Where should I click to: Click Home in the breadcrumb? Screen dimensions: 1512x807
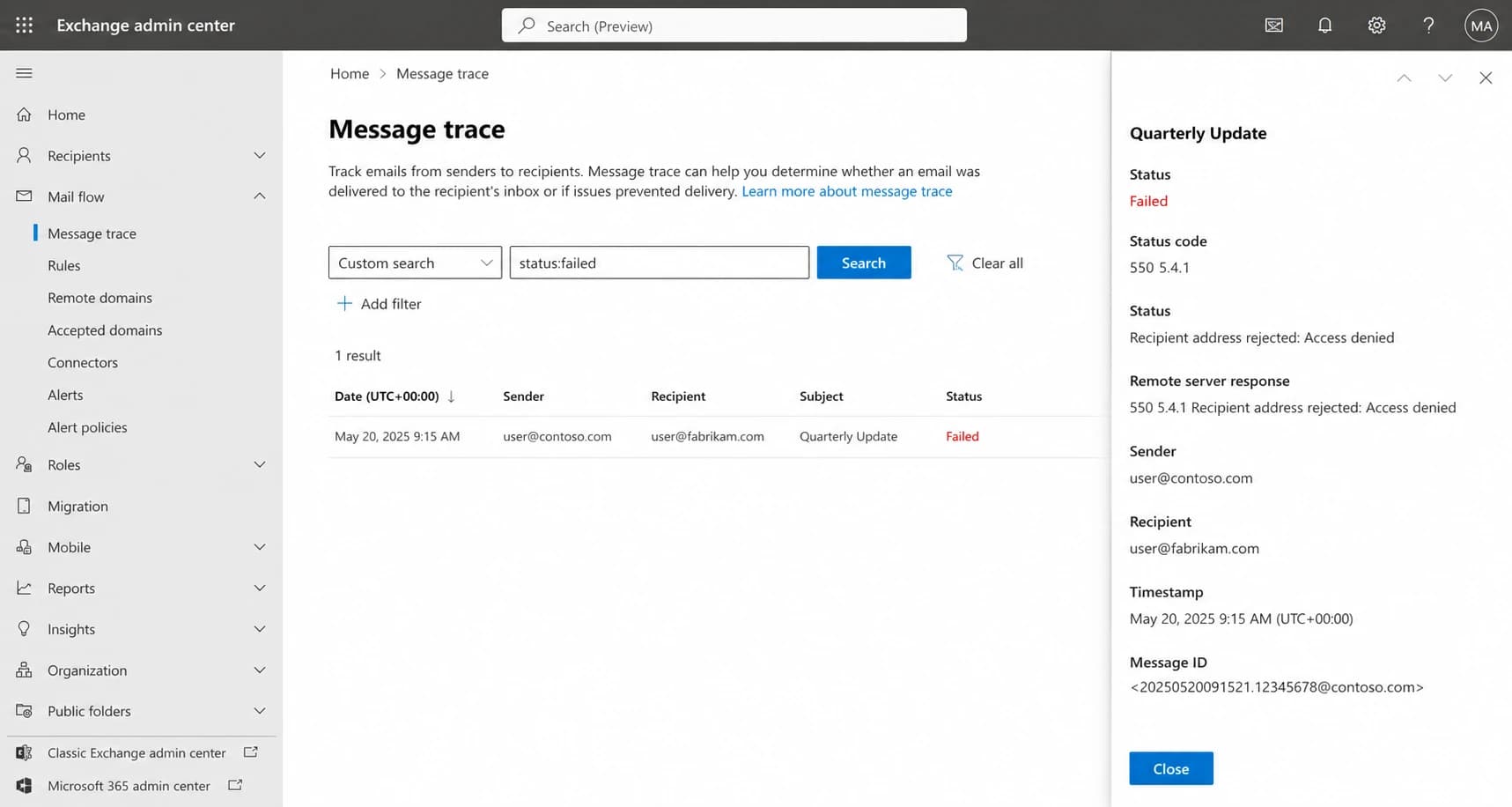tap(350, 74)
